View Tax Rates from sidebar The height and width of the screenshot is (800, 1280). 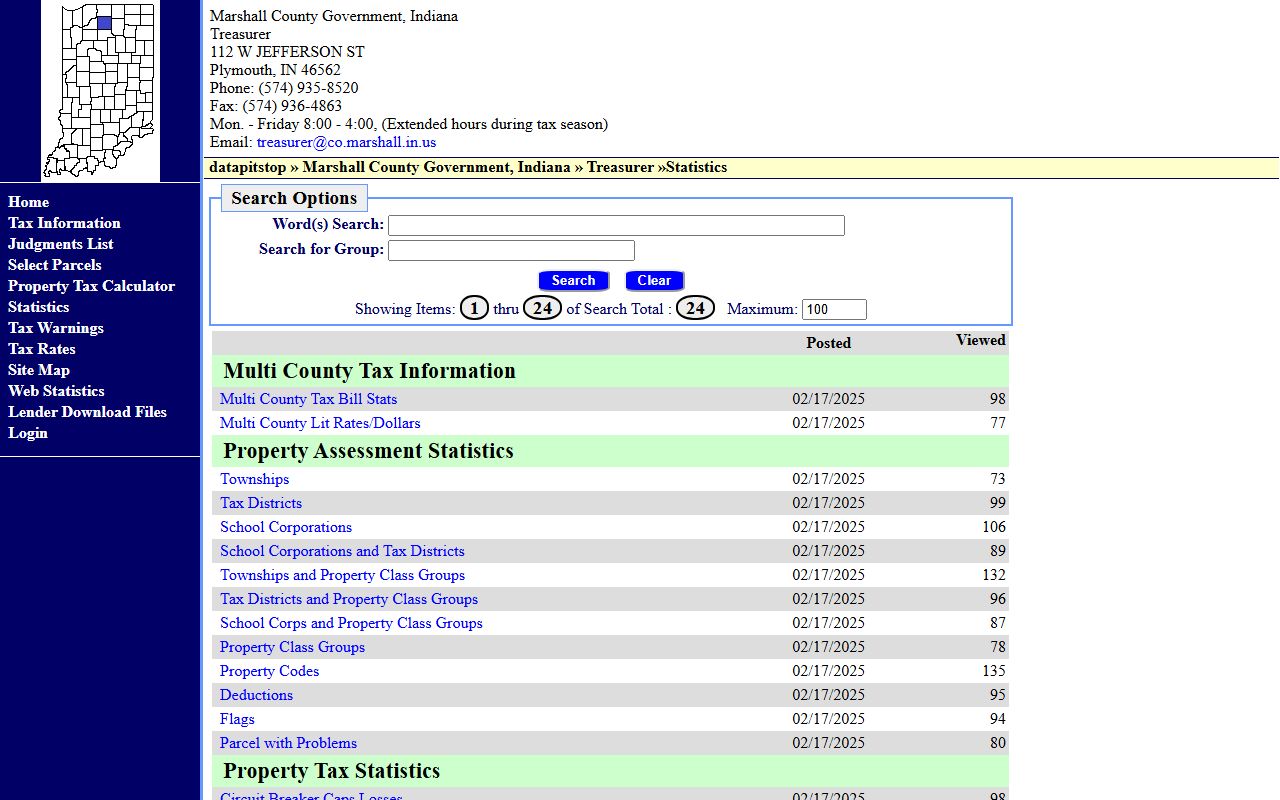tap(41, 349)
